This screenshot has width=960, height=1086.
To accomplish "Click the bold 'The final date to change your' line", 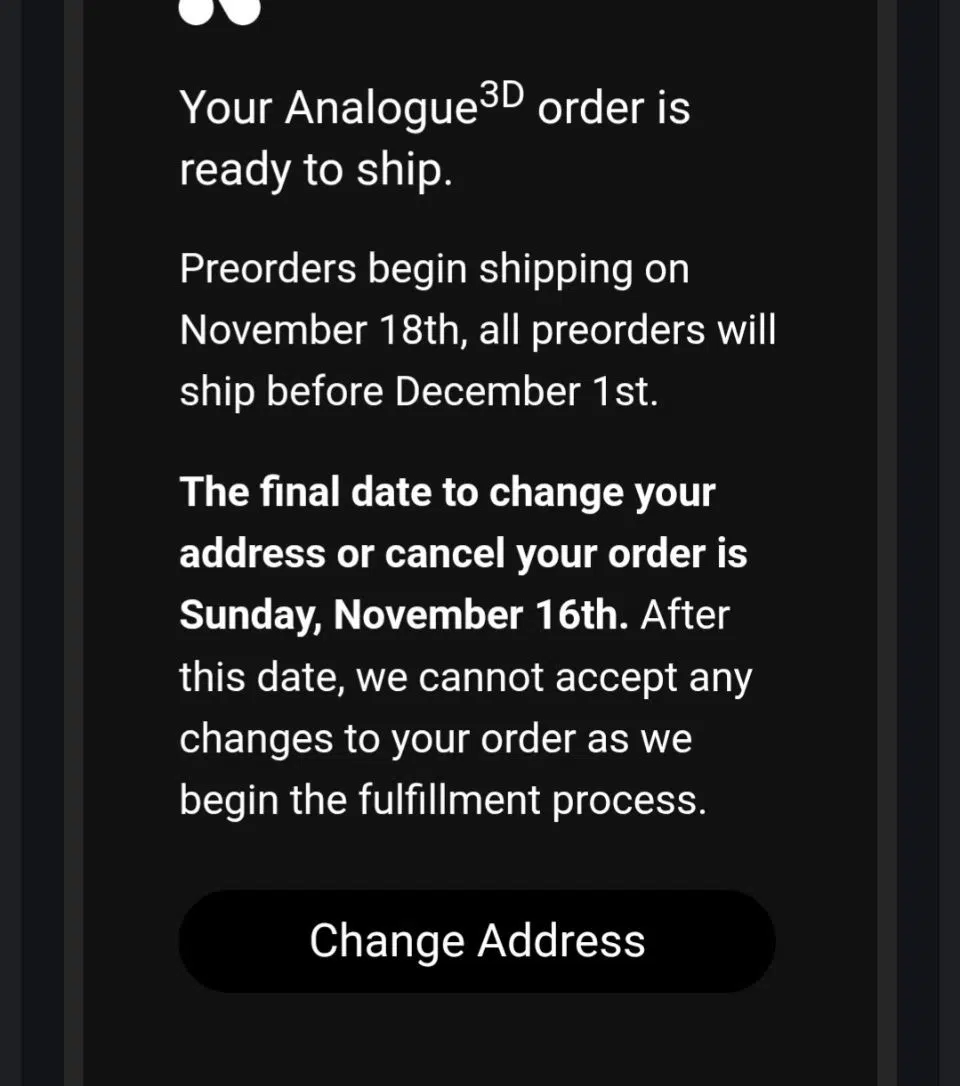I will tap(447, 492).
